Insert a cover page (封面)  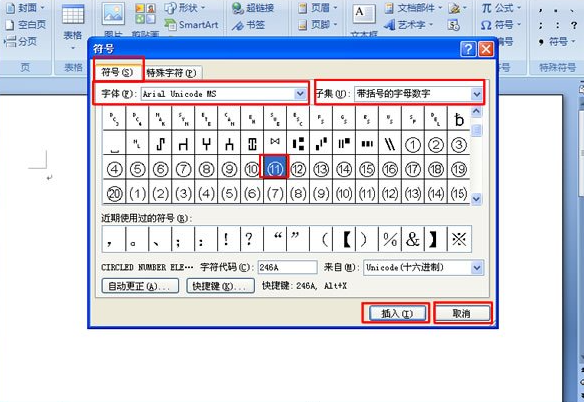(x=25, y=7)
